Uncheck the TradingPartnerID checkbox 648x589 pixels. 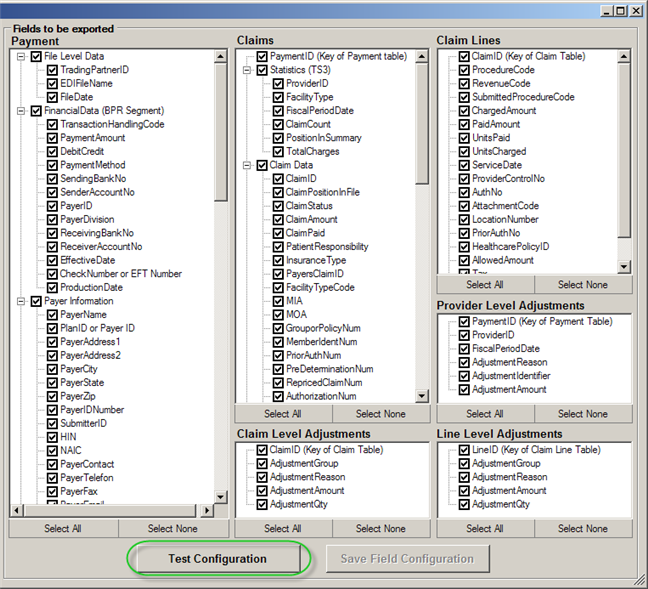tap(52, 70)
